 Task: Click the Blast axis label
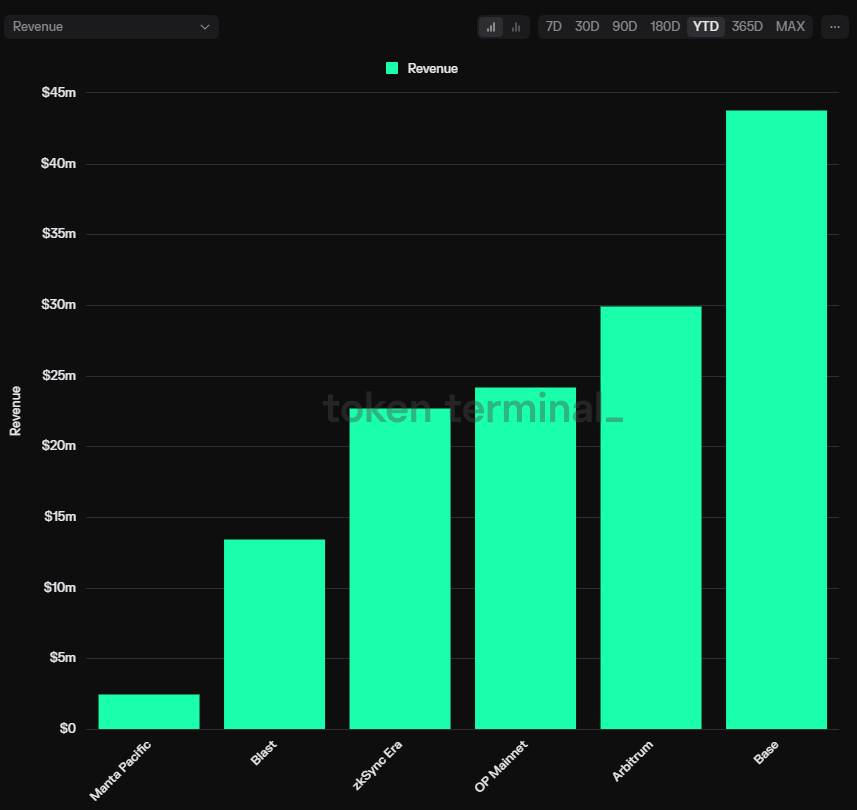(x=263, y=753)
